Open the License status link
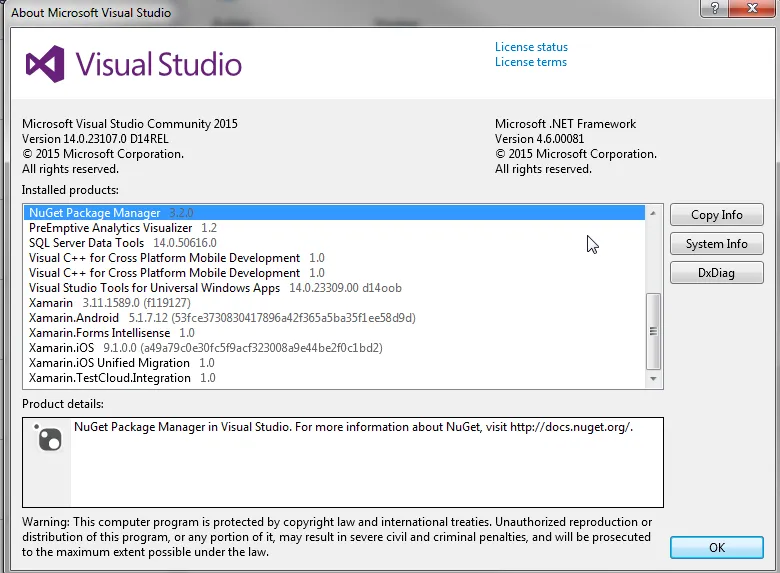Viewport: 780px width, 573px height. click(x=531, y=47)
